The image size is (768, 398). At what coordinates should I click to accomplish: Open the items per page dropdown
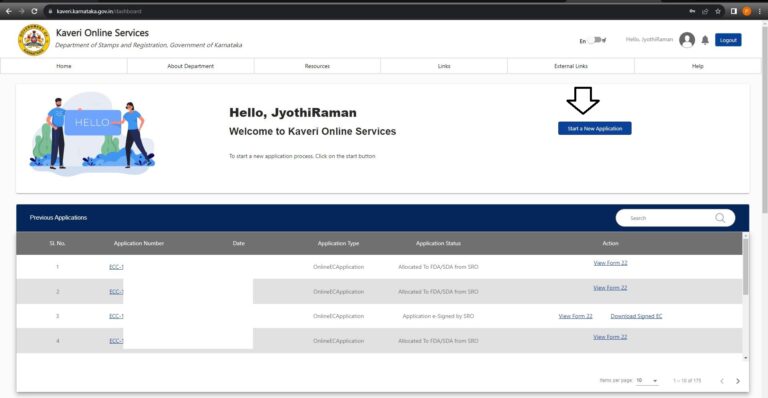[647, 380]
